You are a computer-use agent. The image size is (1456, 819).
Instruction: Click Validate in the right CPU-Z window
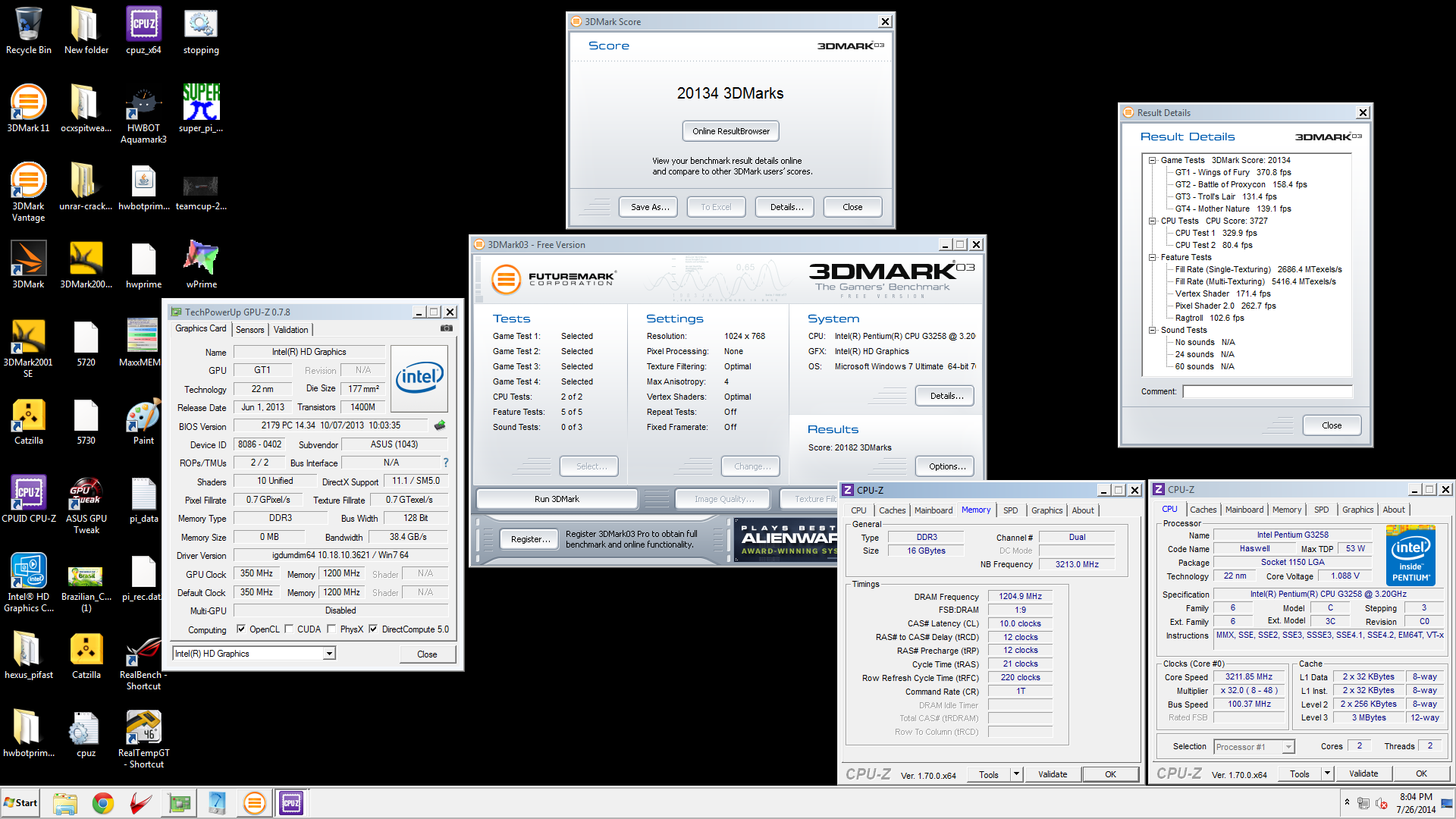tap(1363, 773)
